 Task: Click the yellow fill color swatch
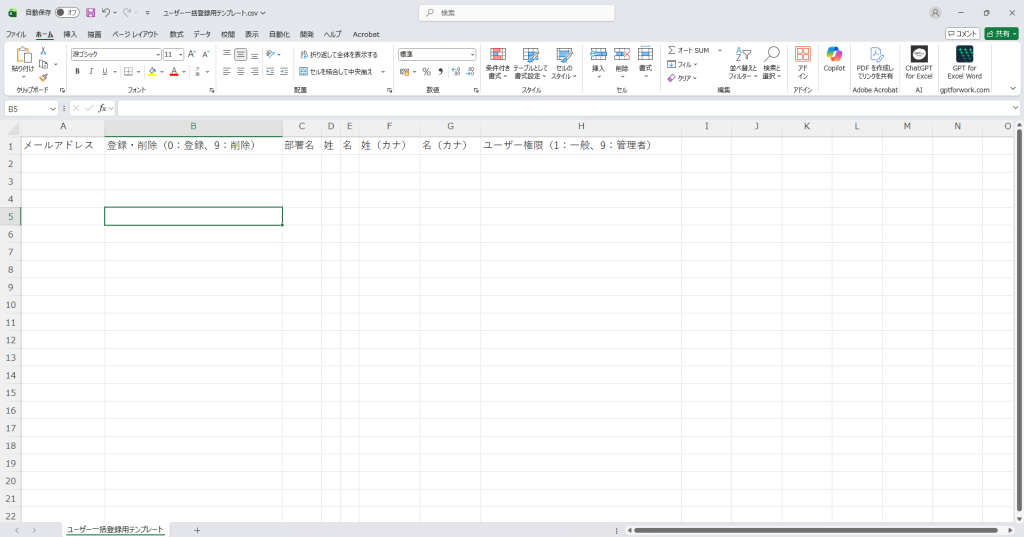[151, 72]
